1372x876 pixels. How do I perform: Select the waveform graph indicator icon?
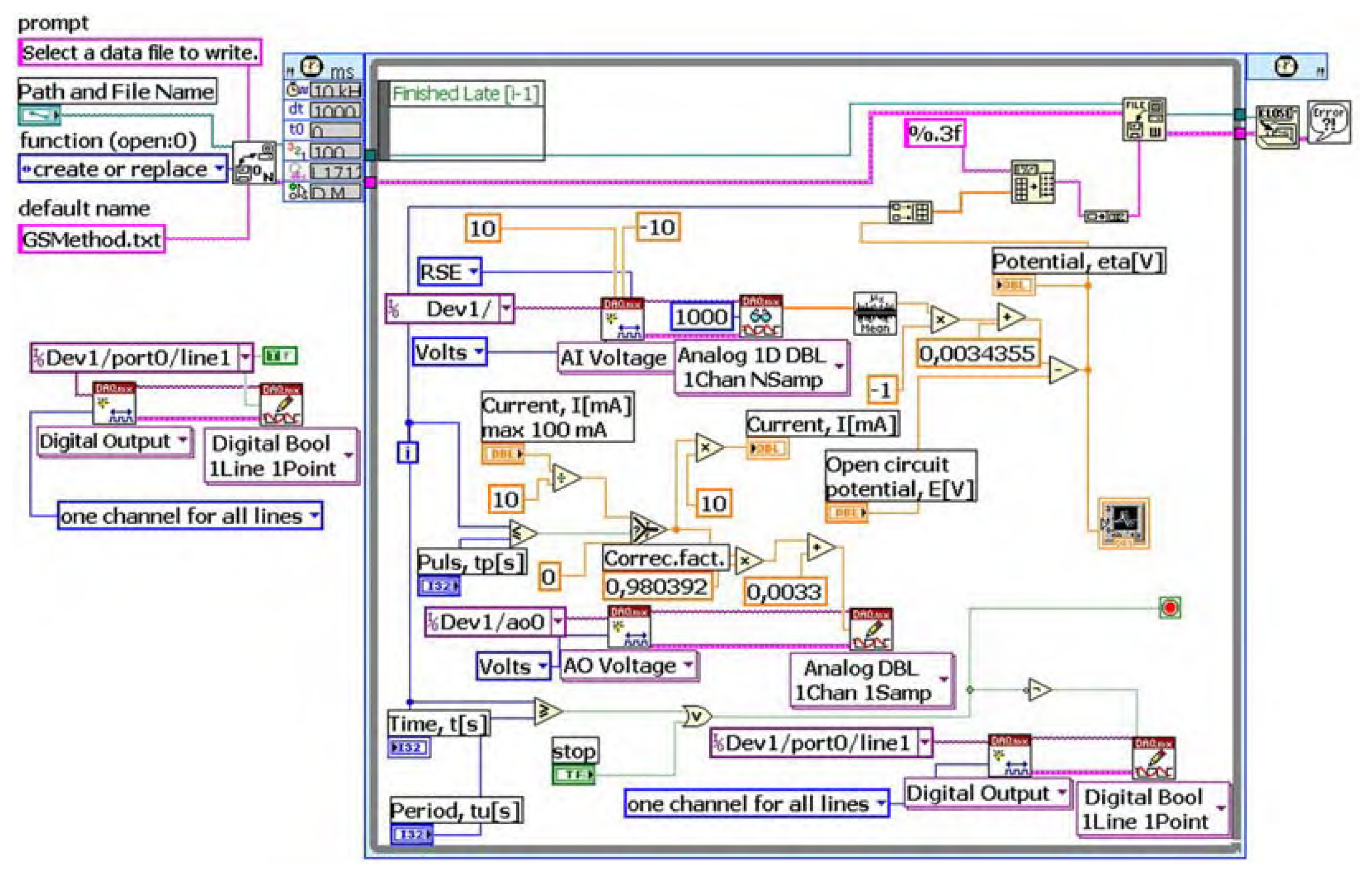(x=1123, y=523)
